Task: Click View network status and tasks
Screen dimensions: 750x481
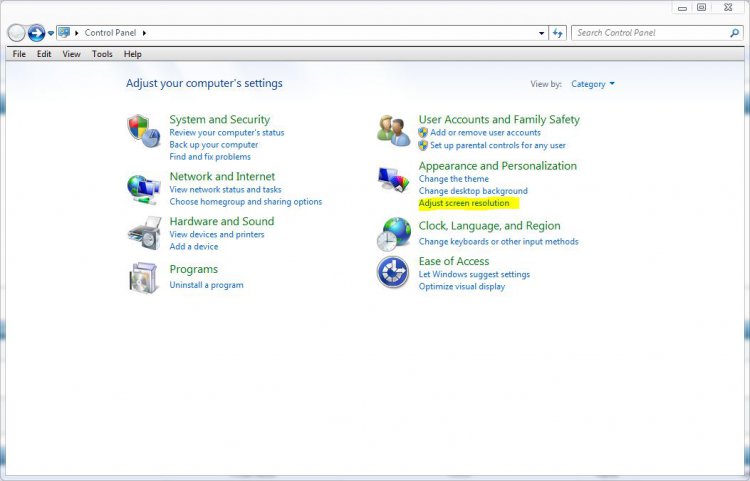Action: click(225, 189)
